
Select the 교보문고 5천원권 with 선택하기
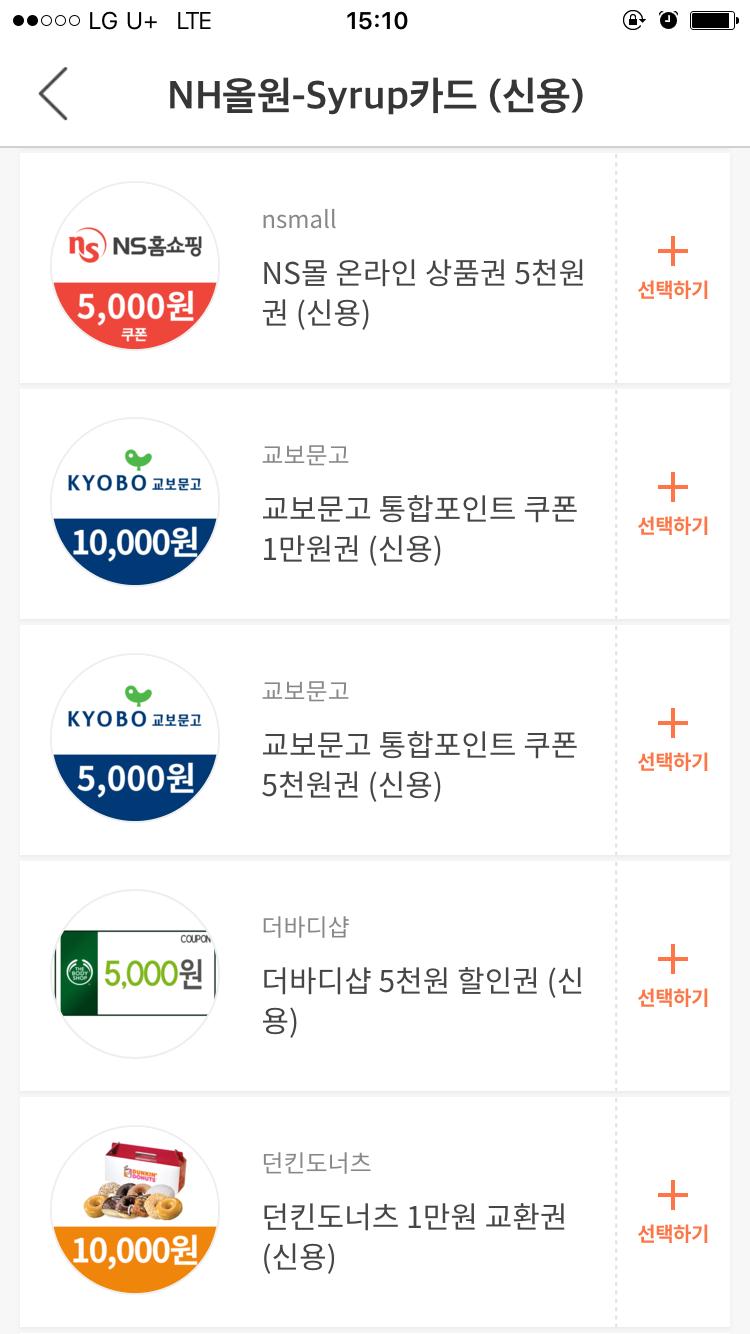(x=673, y=740)
